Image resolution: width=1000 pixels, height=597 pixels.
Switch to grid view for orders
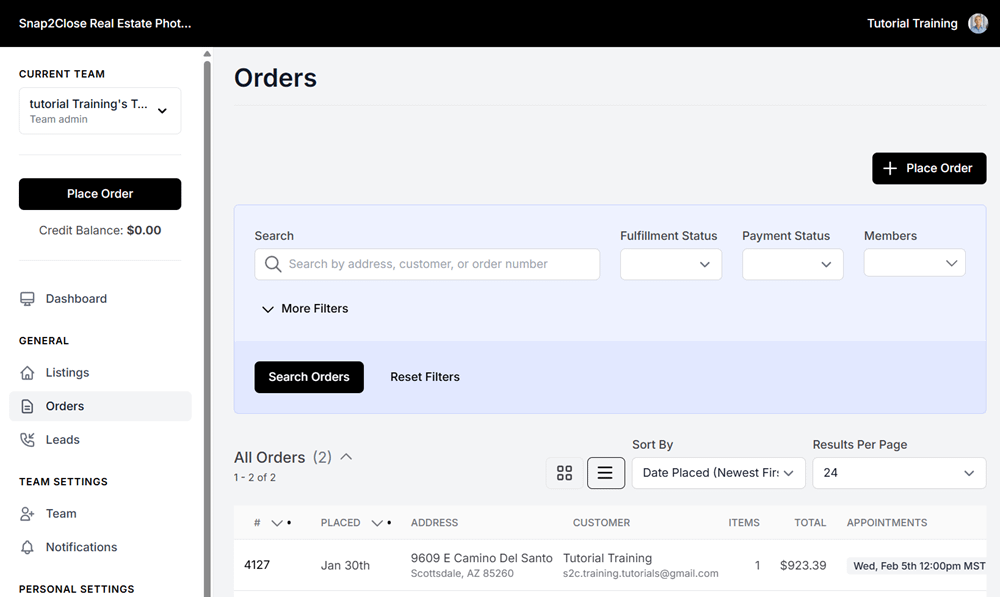(565, 472)
